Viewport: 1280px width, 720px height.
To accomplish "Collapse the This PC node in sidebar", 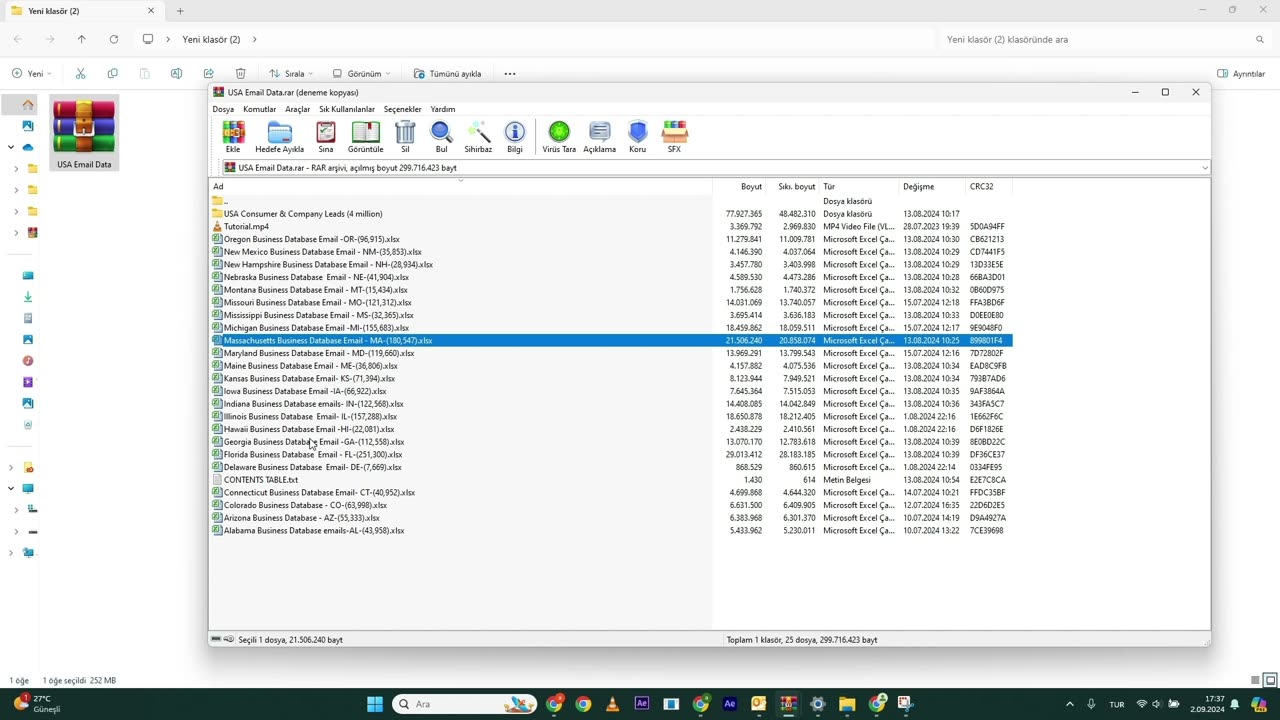I will click(11, 488).
